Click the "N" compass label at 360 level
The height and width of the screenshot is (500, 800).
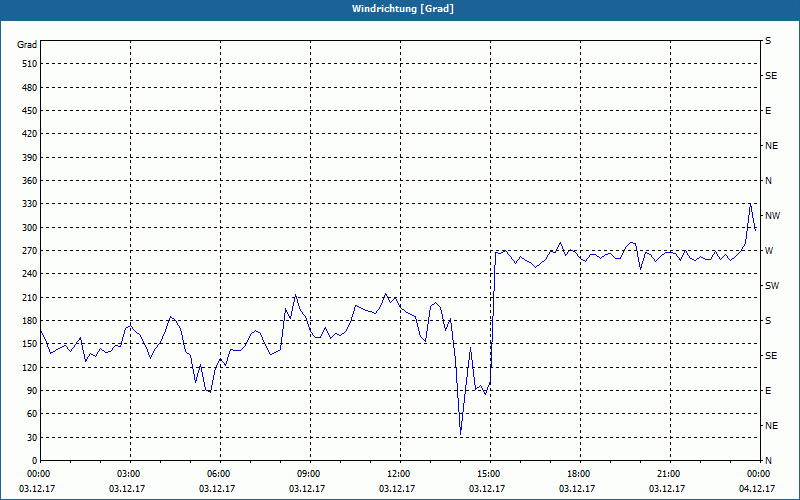pos(769,181)
